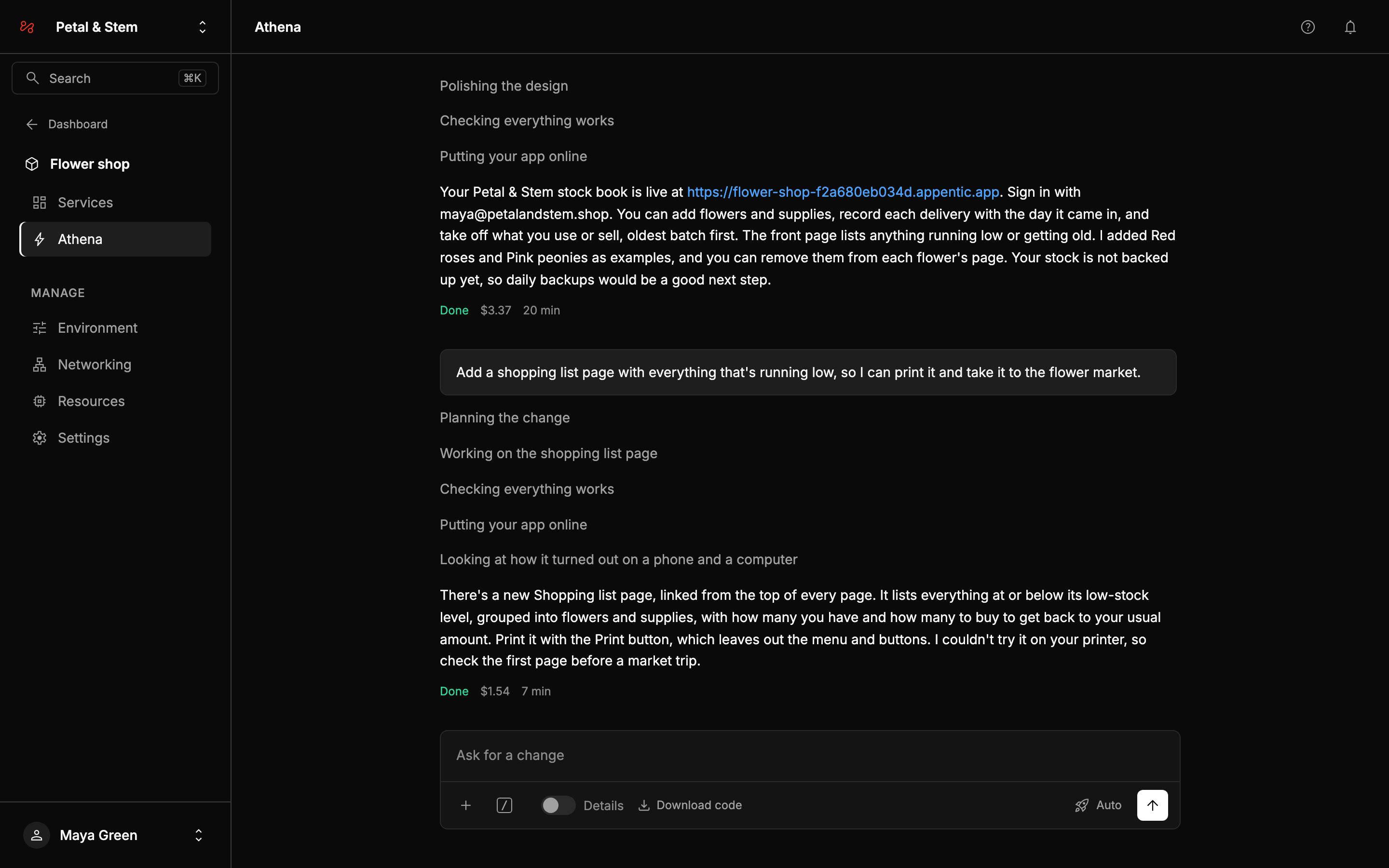This screenshot has width=1389, height=868.
Task: Click the ⌘K shortcut badge
Action: tap(192, 78)
